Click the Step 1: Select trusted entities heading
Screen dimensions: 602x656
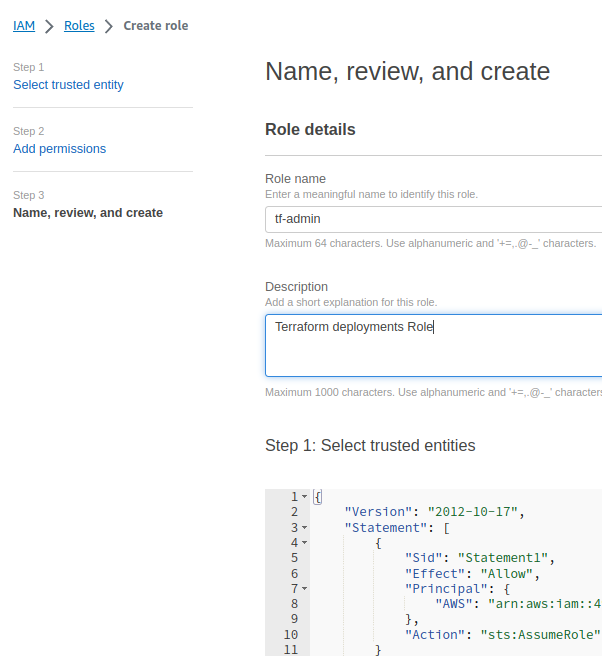[370, 446]
